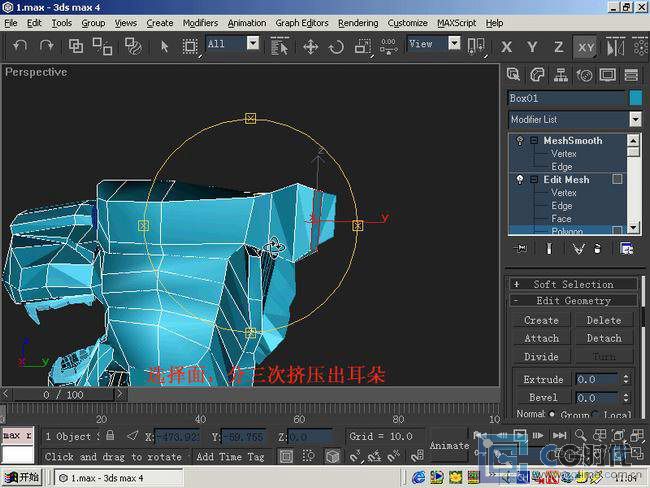Viewport: 650px width, 488px height.
Task: Select the Normal Group radio button
Action: coord(552,414)
